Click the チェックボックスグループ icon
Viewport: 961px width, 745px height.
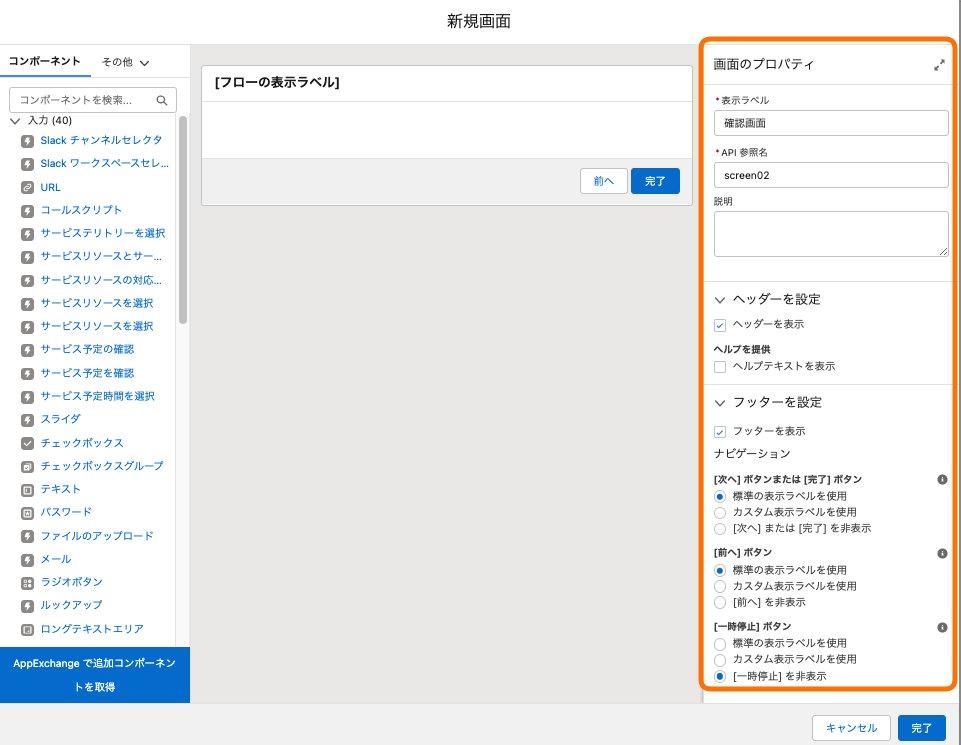coord(27,467)
